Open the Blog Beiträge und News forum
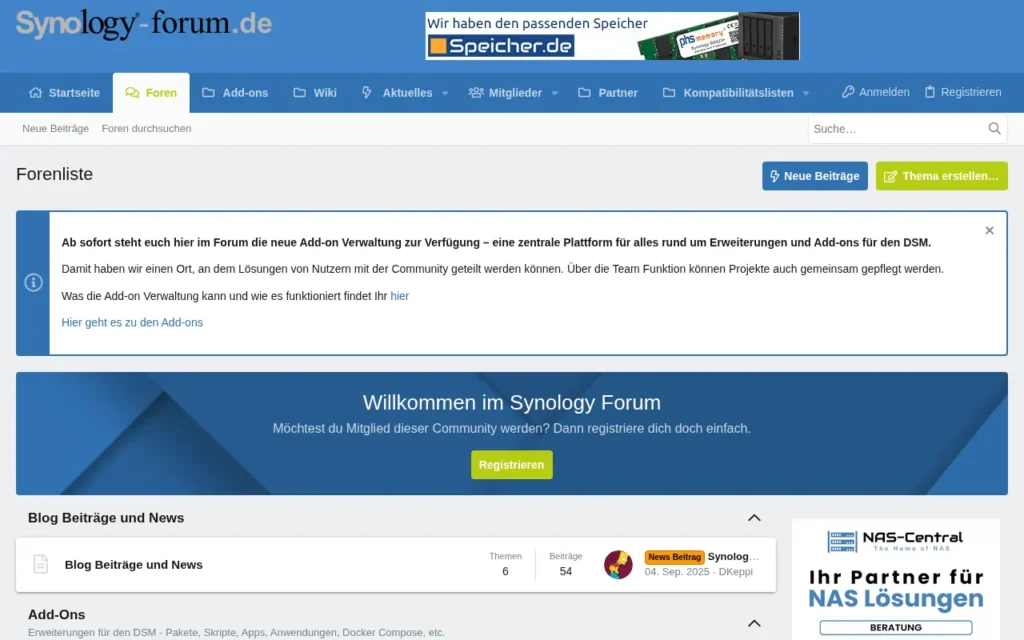 coord(133,565)
